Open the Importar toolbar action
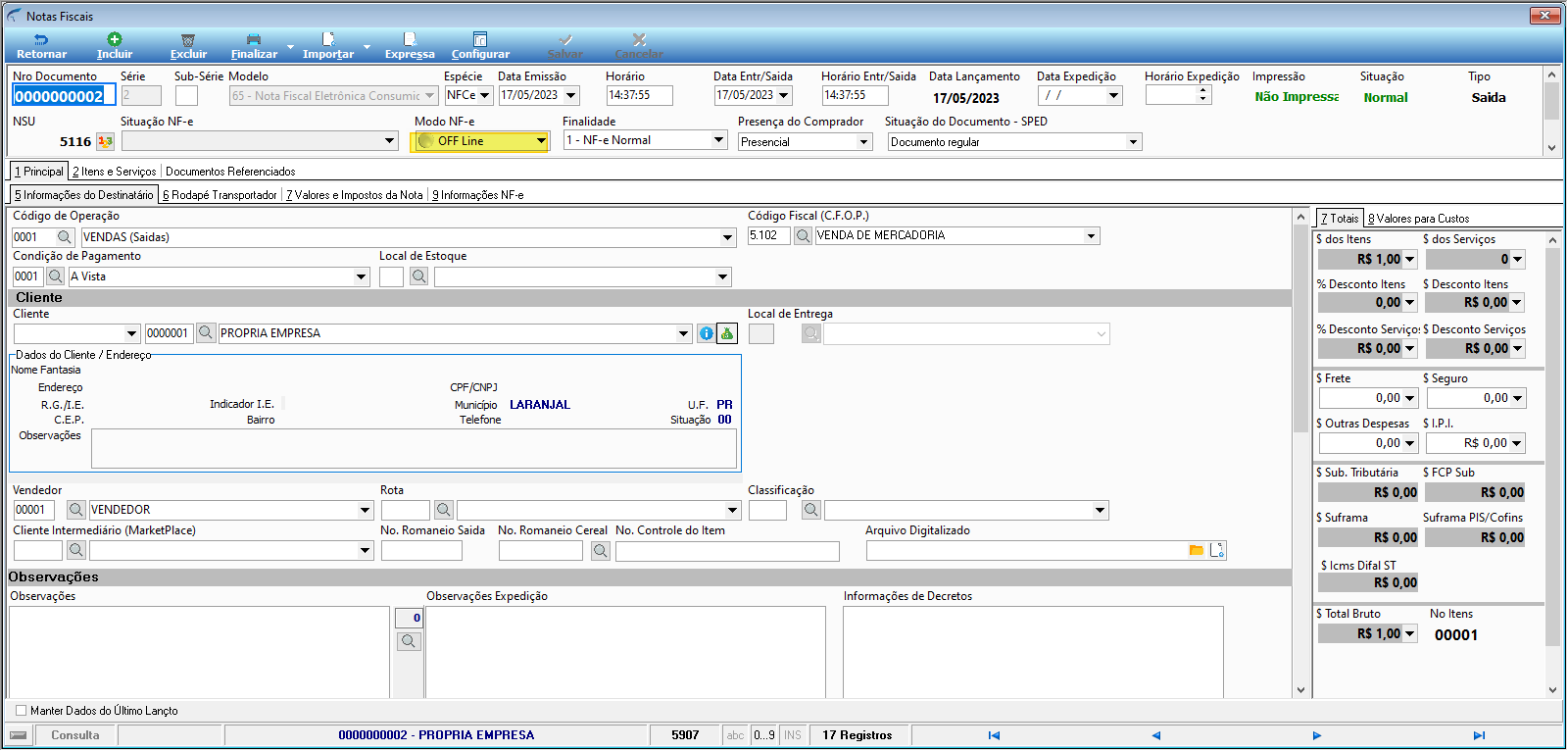Viewport: 1568px width, 751px height. point(328,46)
